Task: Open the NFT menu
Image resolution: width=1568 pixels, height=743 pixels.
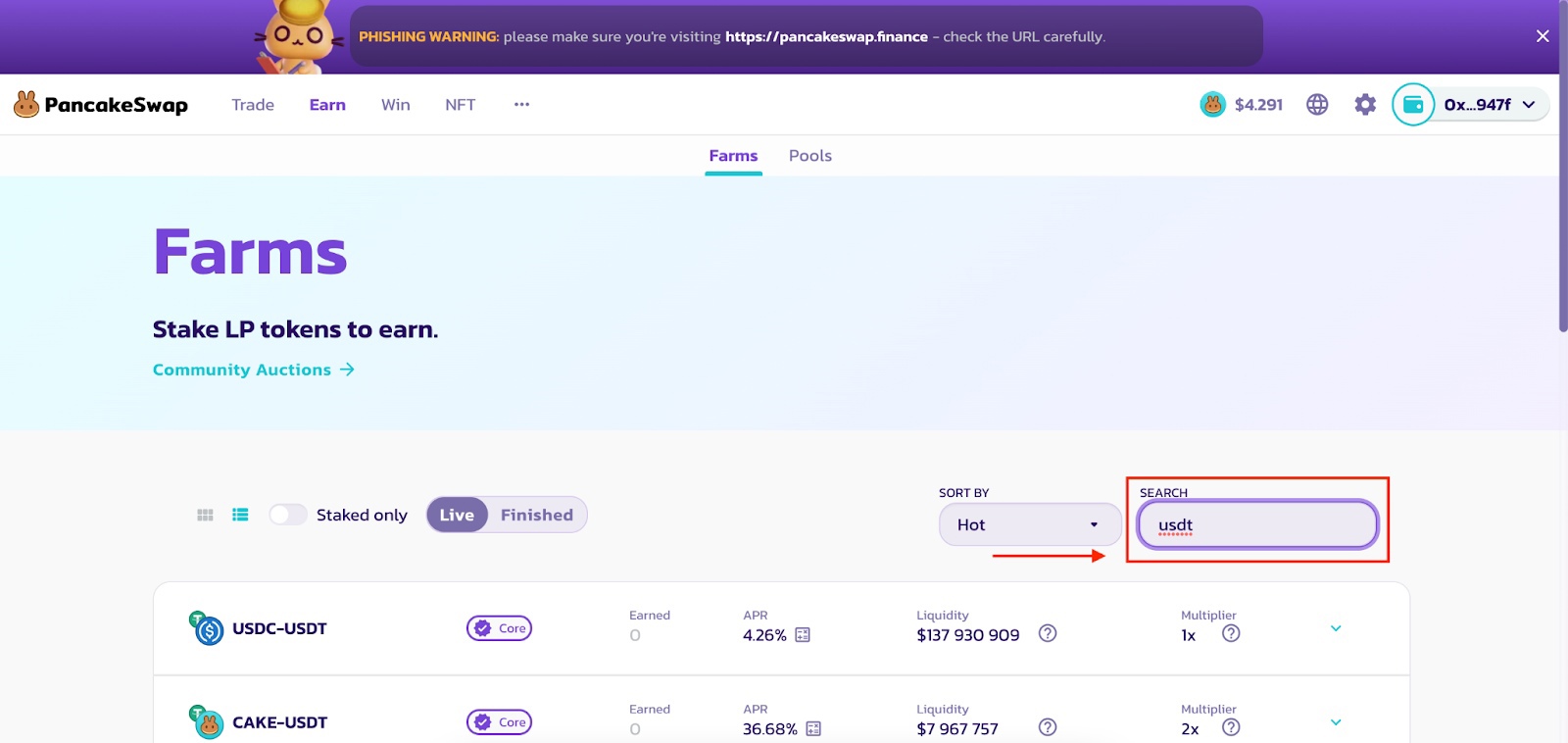Action: 461,105
